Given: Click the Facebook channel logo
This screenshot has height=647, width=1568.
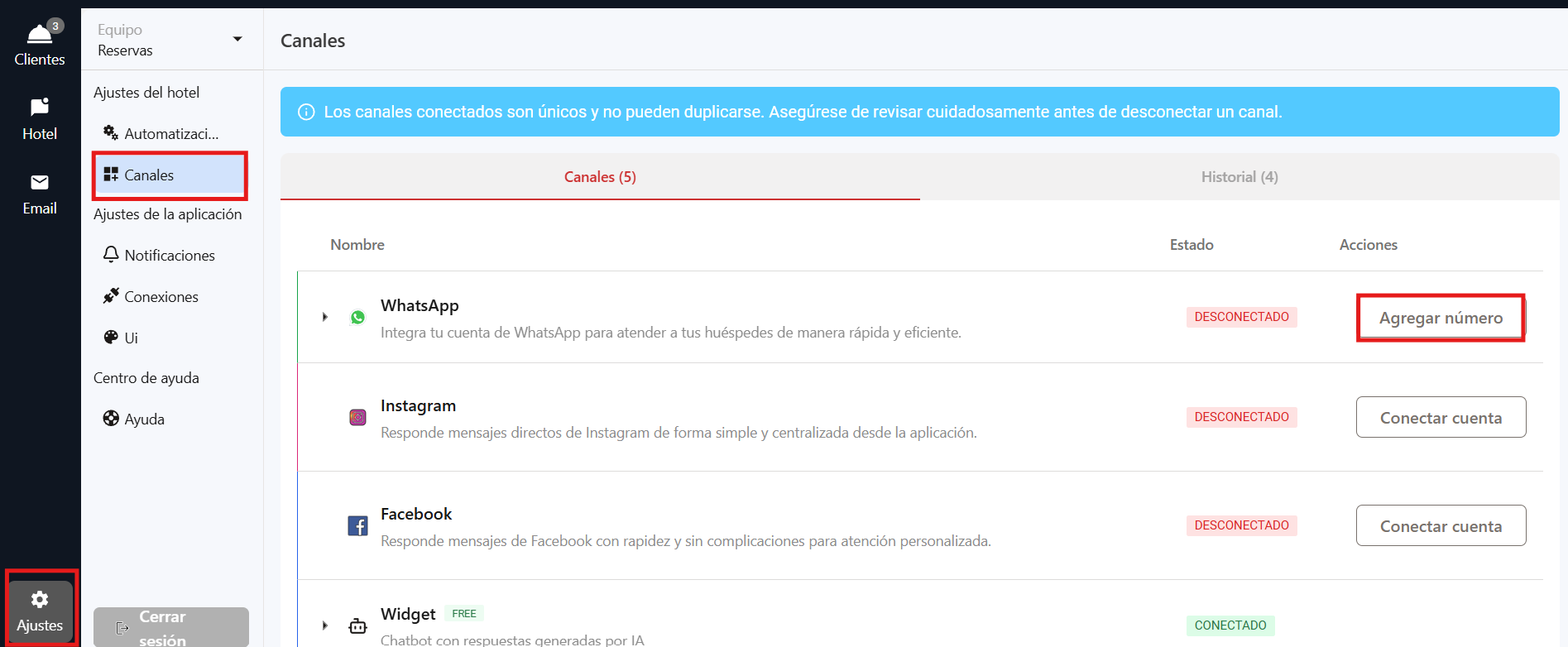Looking at the screenshot, I should [357, 525].
